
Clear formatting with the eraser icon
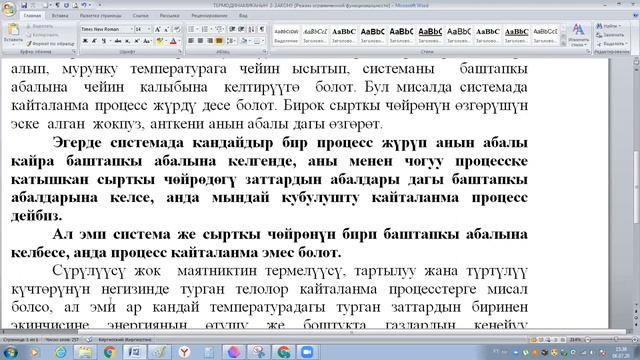[x=177, y=29]
